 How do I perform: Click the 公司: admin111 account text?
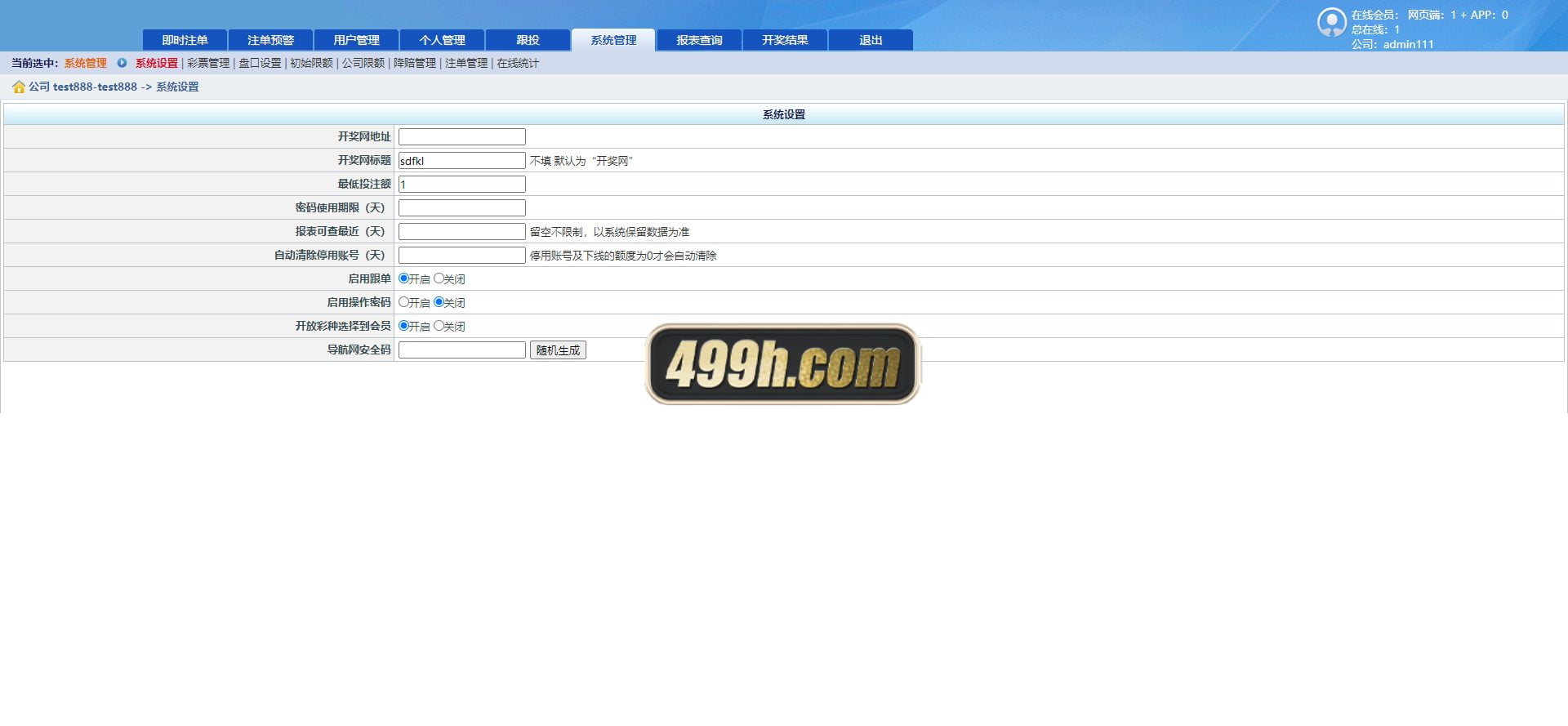click(1392, 44)
